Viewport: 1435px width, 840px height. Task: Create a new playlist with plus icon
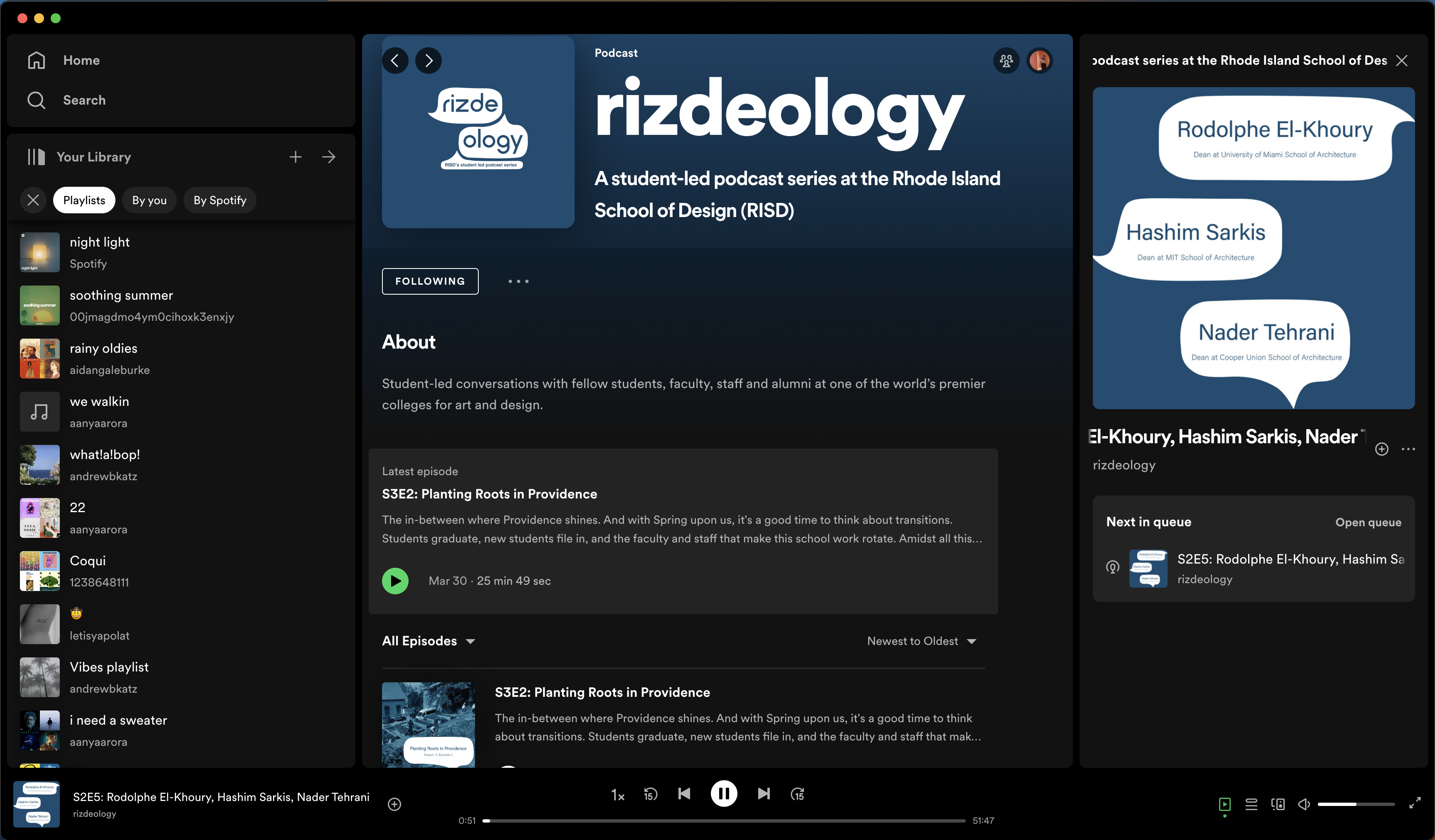tap(296, 157)
